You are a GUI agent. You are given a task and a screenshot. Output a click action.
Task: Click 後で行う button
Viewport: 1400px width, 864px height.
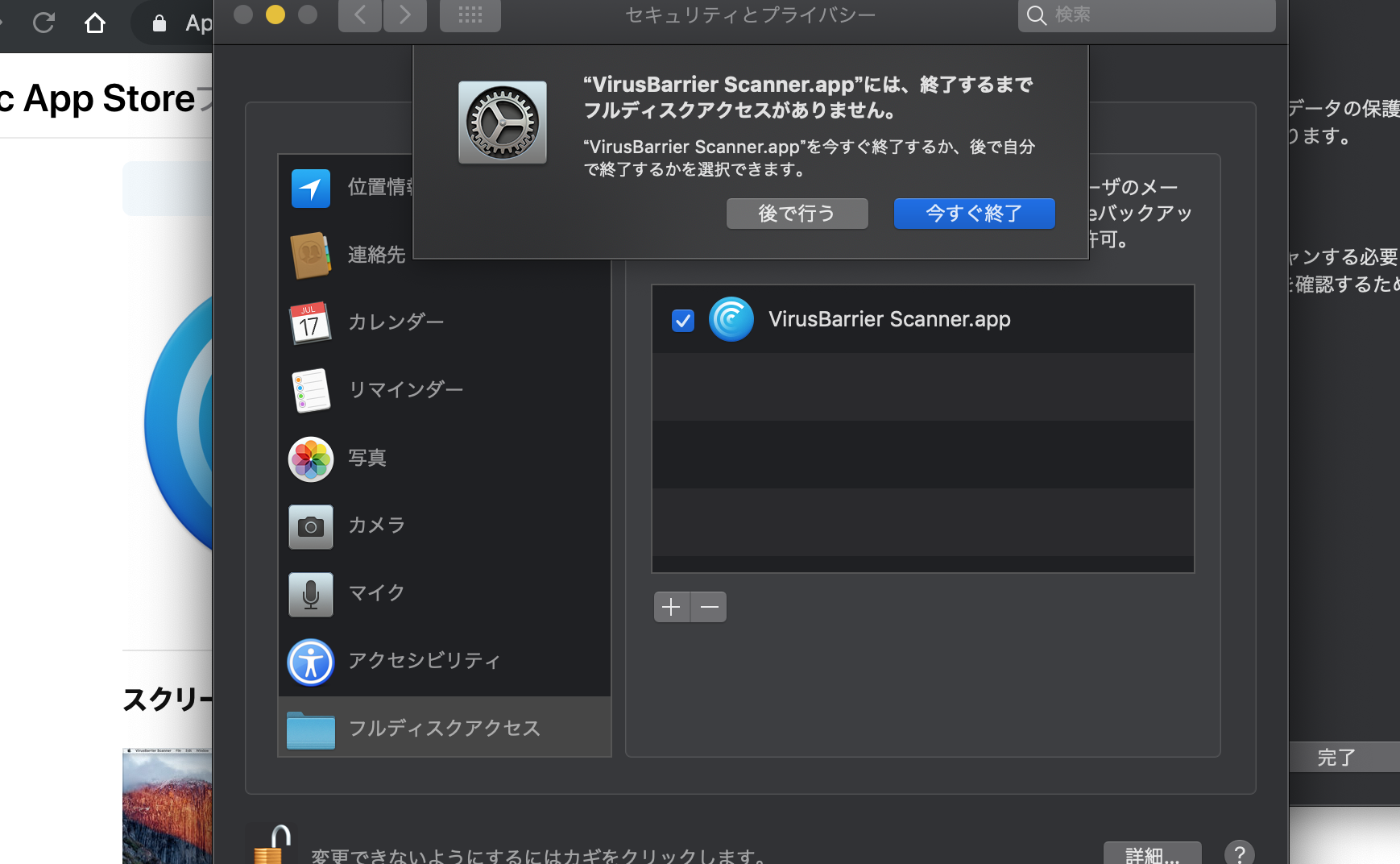(797, 214)
